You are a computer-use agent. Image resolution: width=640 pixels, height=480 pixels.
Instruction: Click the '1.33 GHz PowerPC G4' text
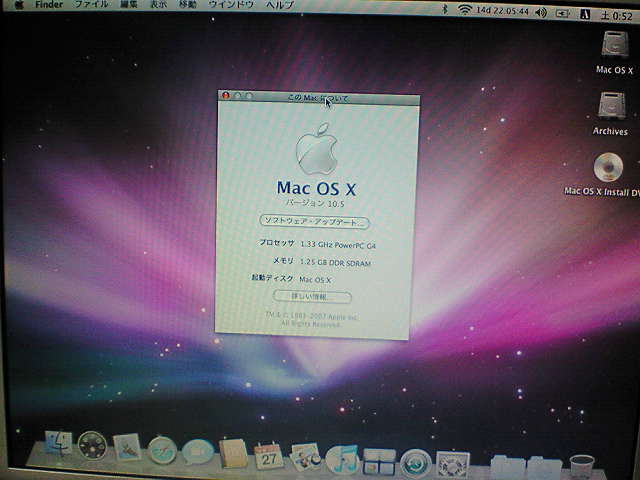pos(338,245)
